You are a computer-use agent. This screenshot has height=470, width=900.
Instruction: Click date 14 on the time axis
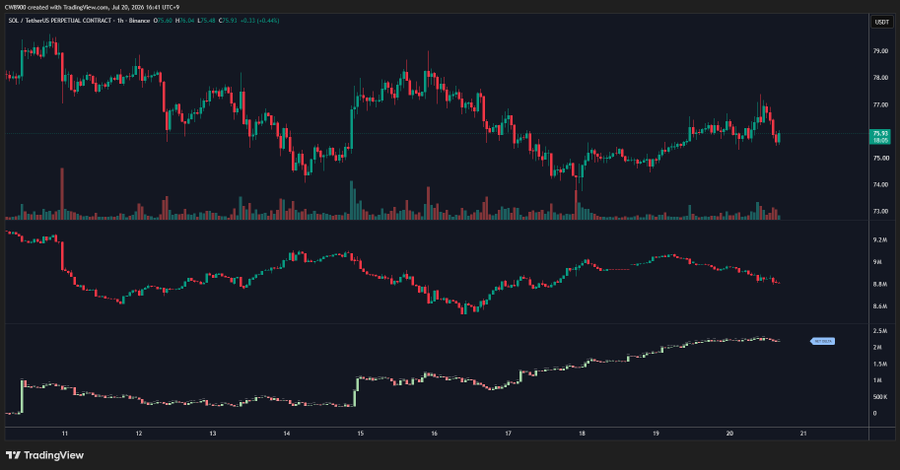[x=286, y=434]
